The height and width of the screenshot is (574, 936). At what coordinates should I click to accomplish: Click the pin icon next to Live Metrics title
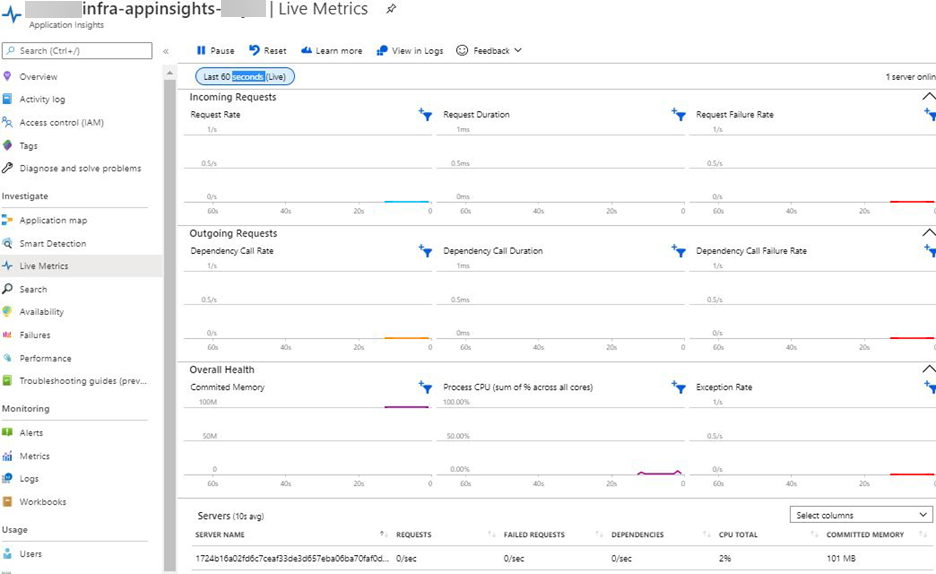pos(391,9)
